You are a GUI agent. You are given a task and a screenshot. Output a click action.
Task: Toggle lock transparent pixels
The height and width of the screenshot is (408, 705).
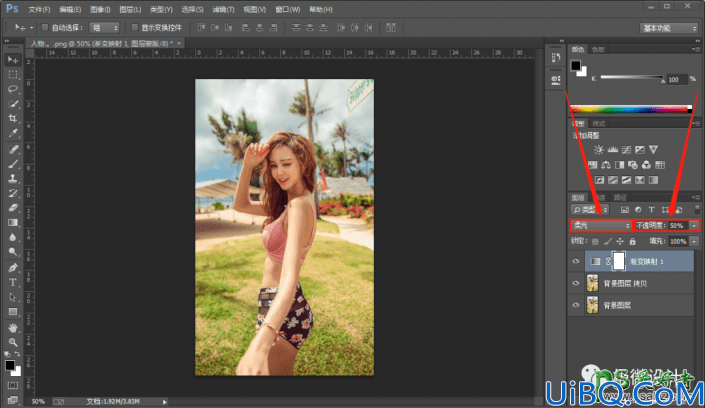point(595,242)
